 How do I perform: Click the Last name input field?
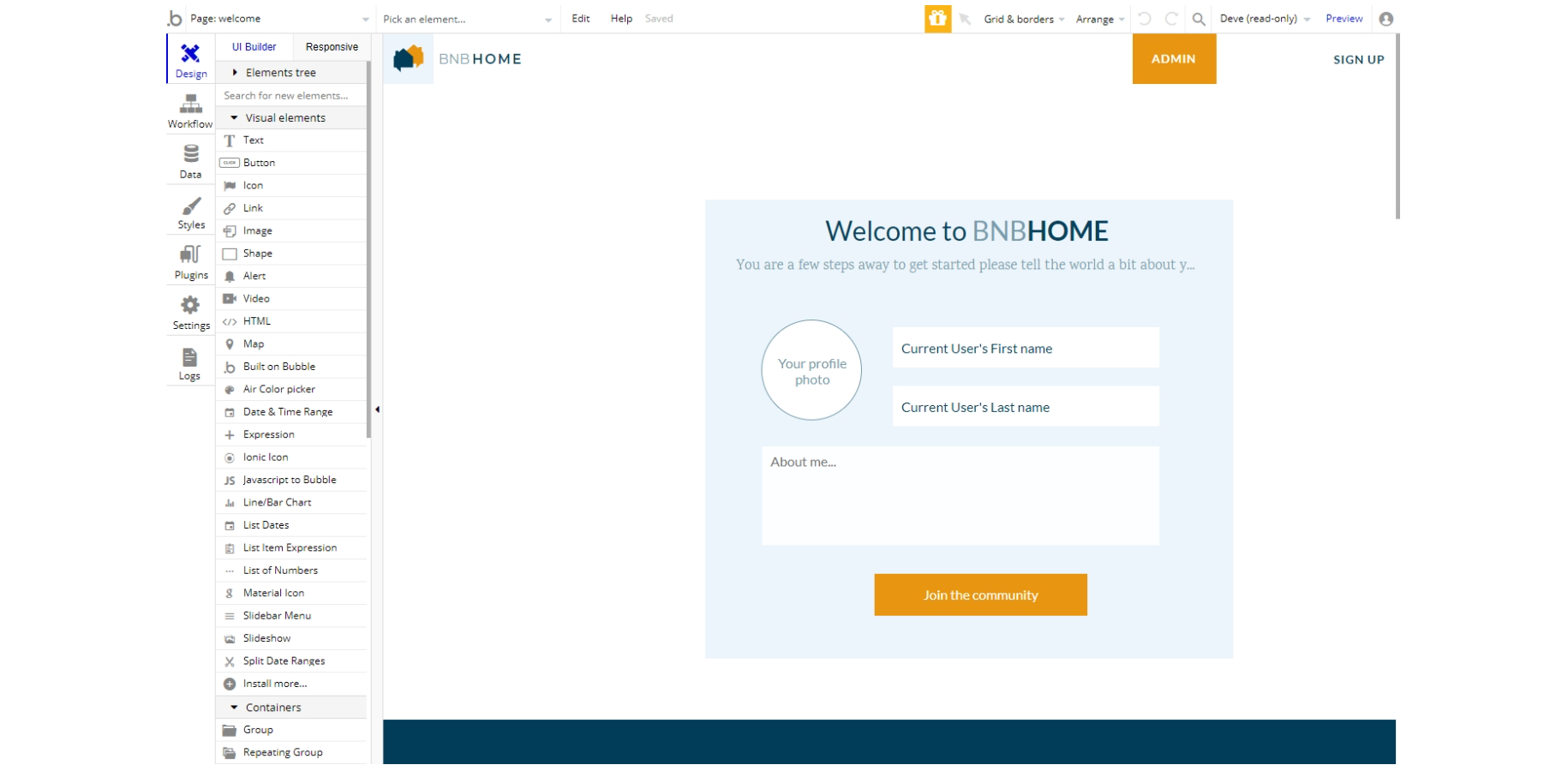click(x=1026, y=407)
